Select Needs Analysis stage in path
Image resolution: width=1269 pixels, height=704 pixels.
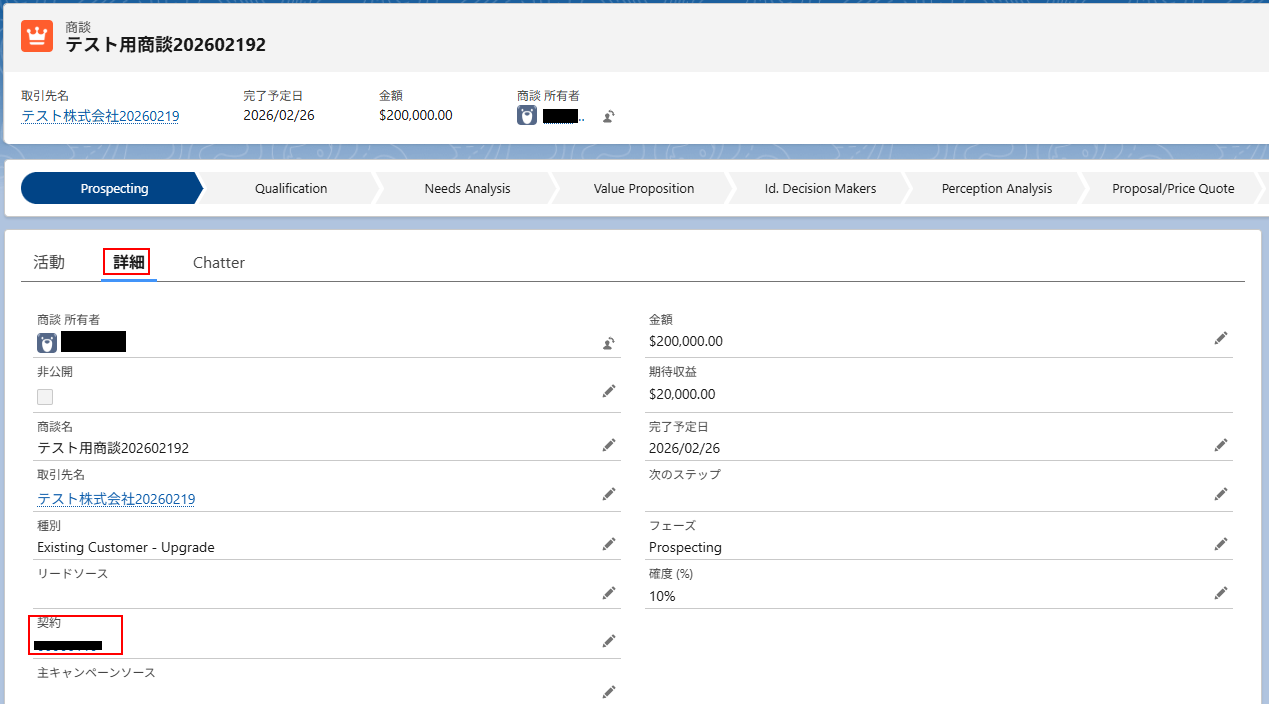467,188
